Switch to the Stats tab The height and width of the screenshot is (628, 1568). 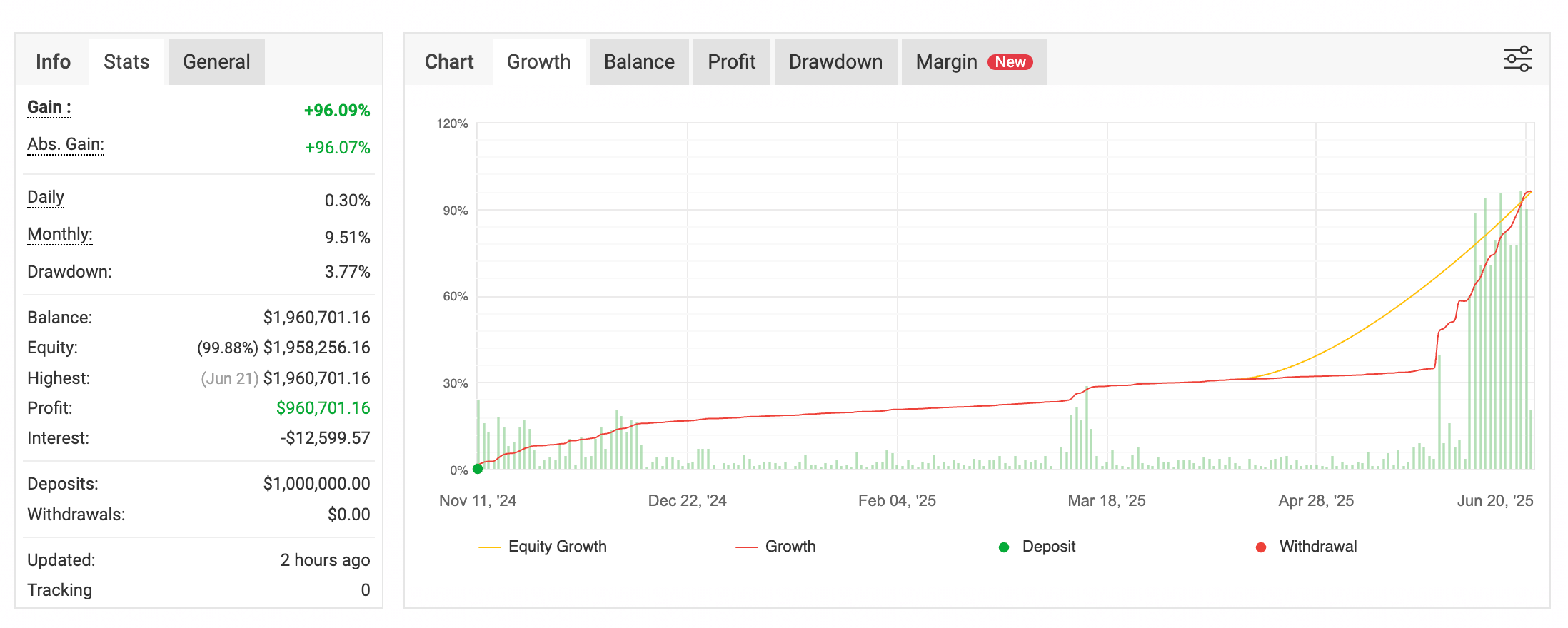126,62
